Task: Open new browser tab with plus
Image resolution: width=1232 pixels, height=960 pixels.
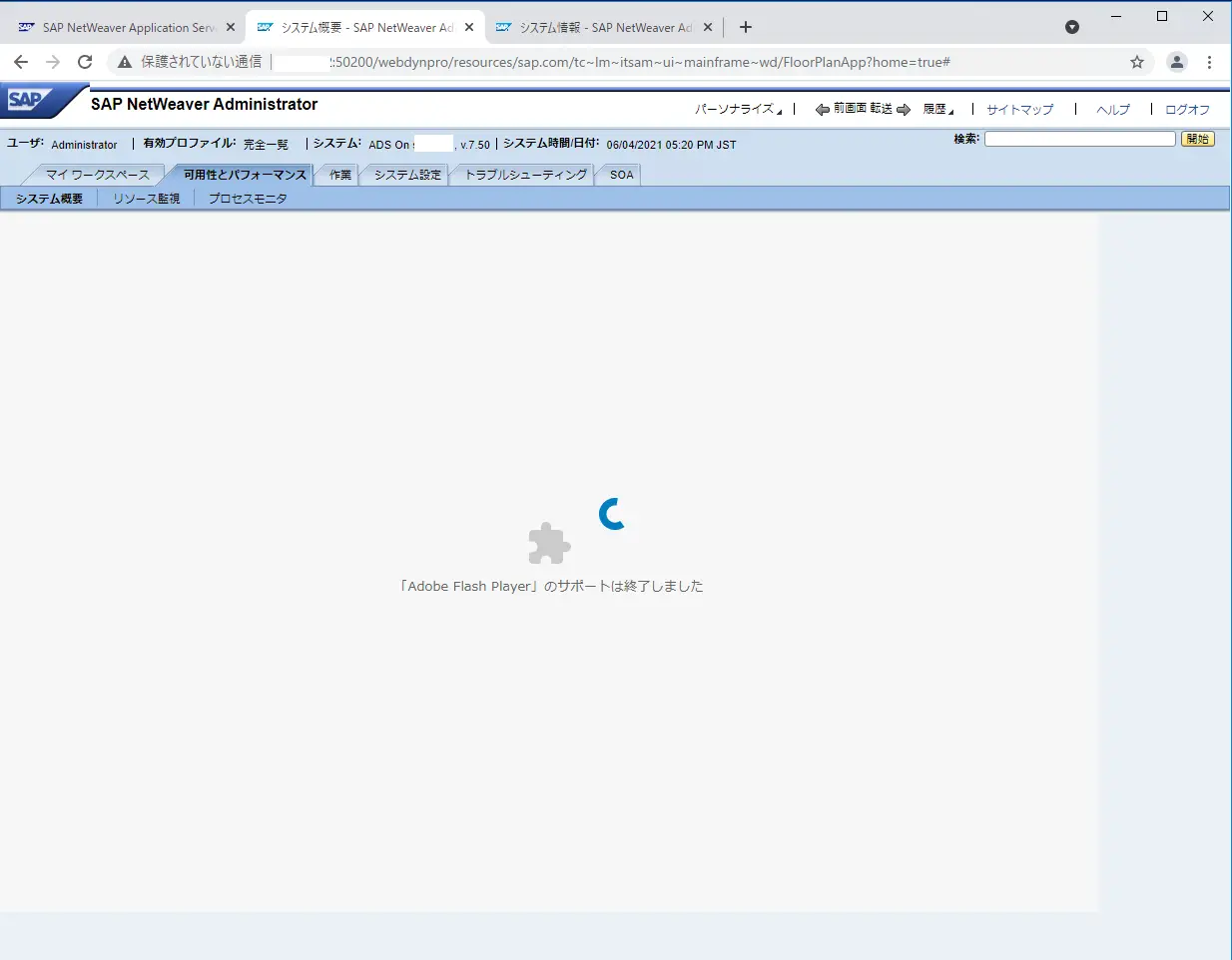Action: coord(746,27)
